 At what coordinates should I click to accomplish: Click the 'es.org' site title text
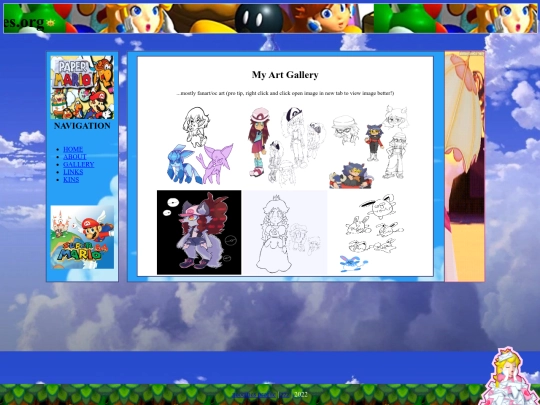click(24, 22)
